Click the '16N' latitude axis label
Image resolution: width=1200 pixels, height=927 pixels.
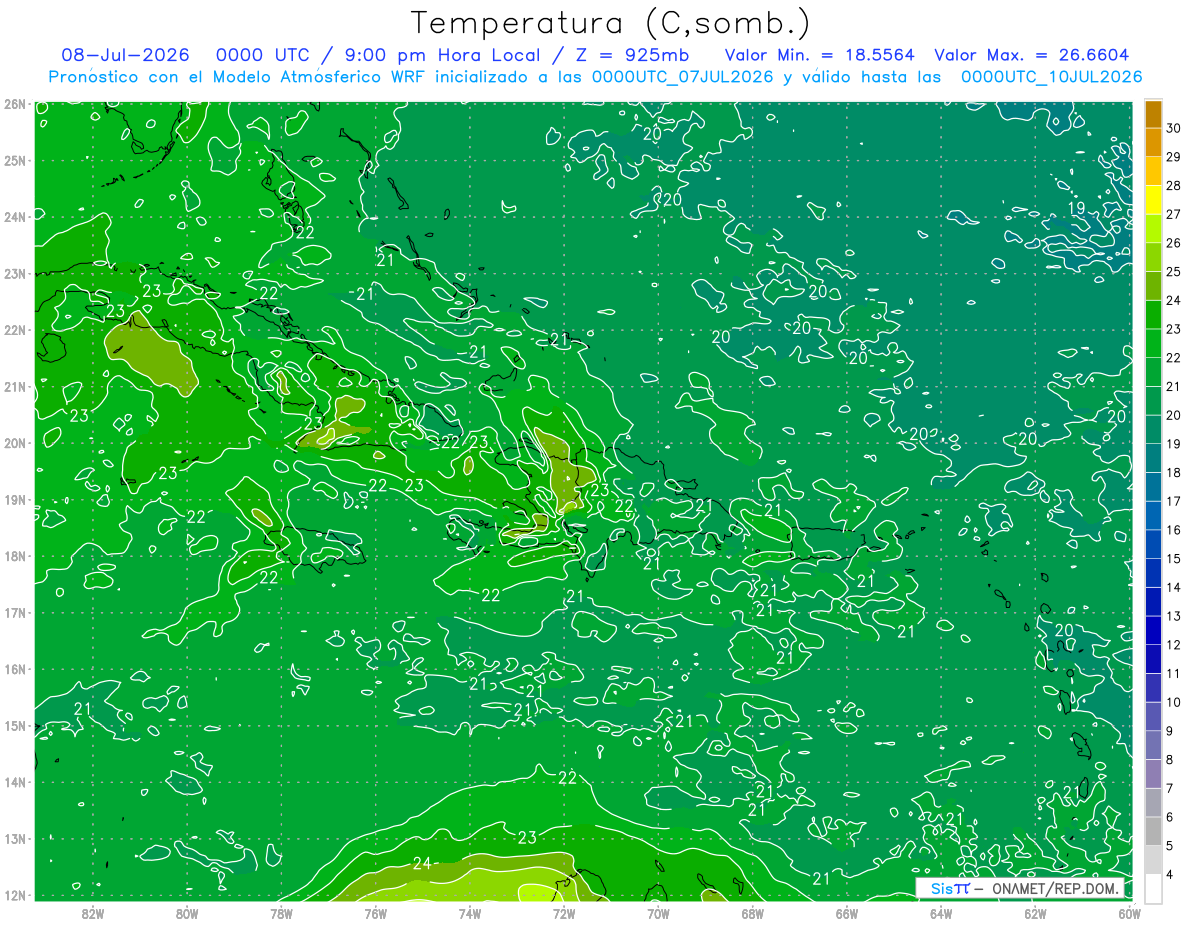click(14, 669)
